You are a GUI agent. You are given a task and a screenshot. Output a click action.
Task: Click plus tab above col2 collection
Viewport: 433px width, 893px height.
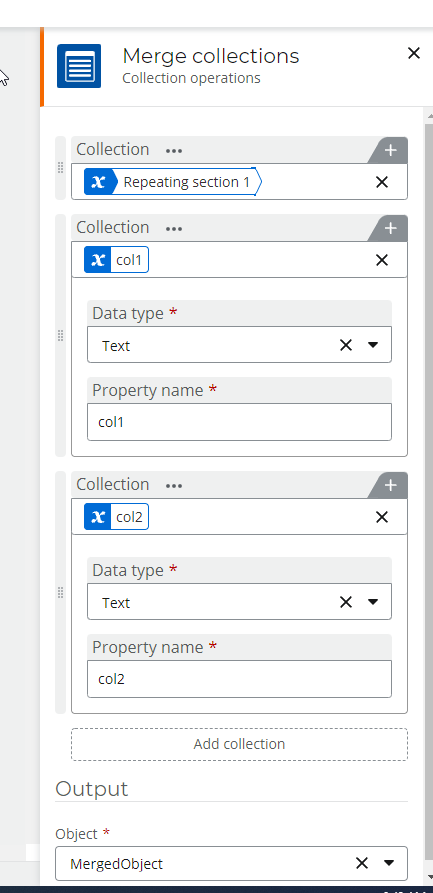click(390, 485)
